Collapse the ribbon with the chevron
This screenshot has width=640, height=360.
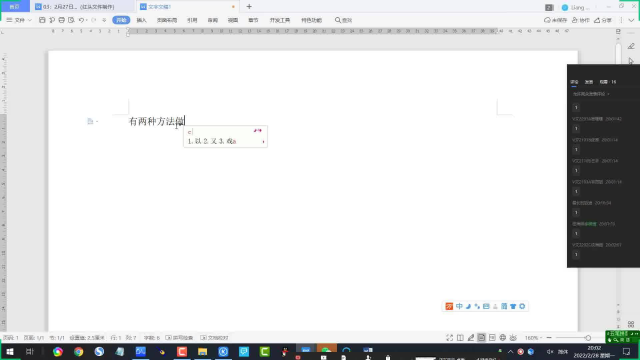(631, 20)
